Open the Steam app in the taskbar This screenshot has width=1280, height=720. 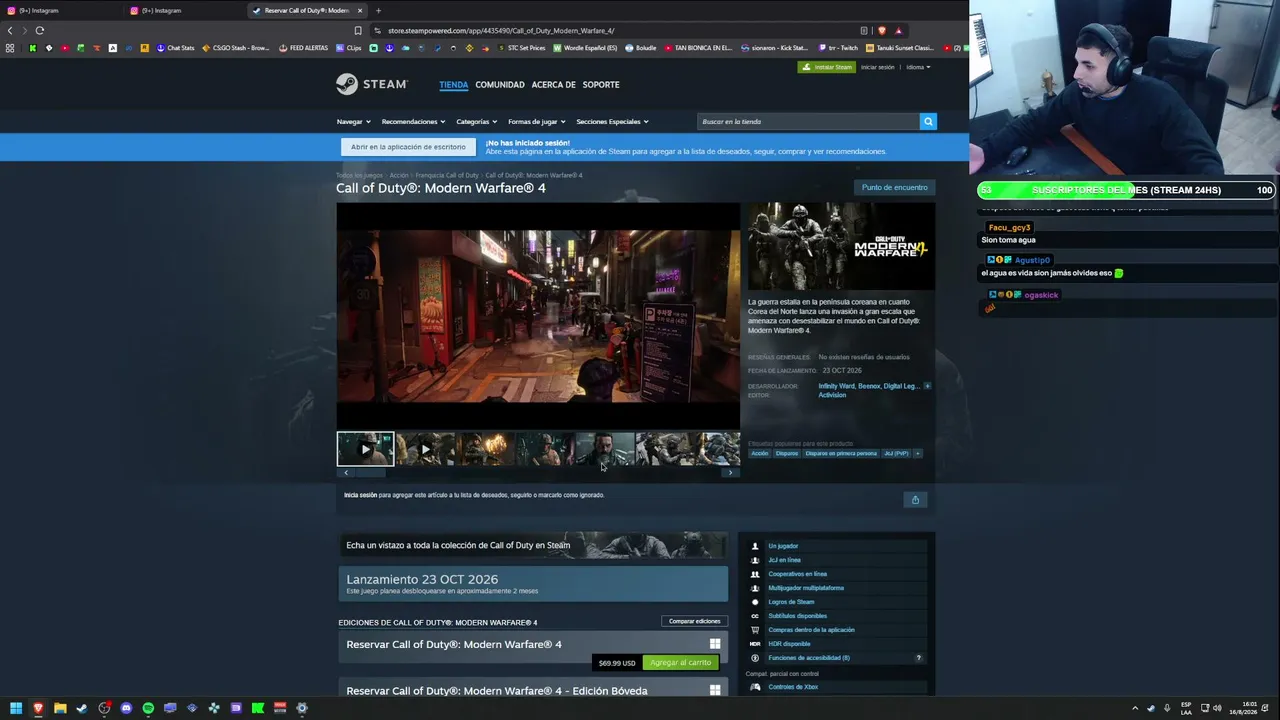point(82,708)
